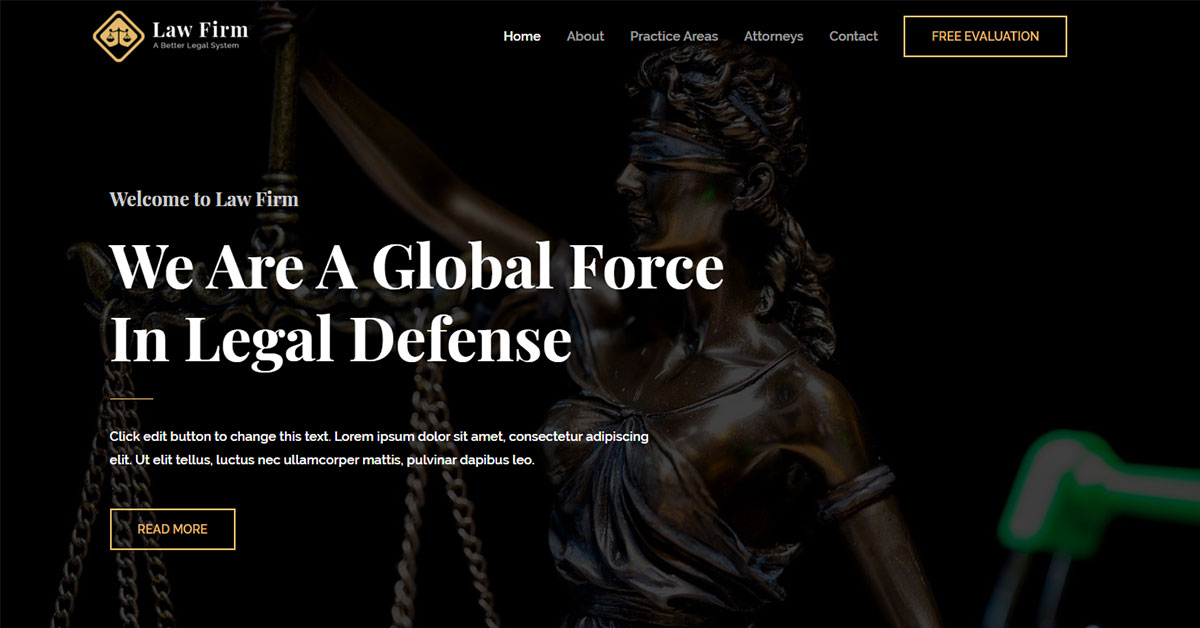Click the gold scales logo icon

[x=118, y=36]
